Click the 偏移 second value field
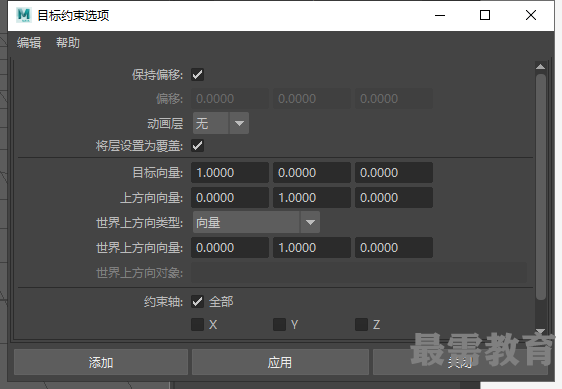This screenshot has height=389, width=562. pyautogui.click(x=312, y=99)
